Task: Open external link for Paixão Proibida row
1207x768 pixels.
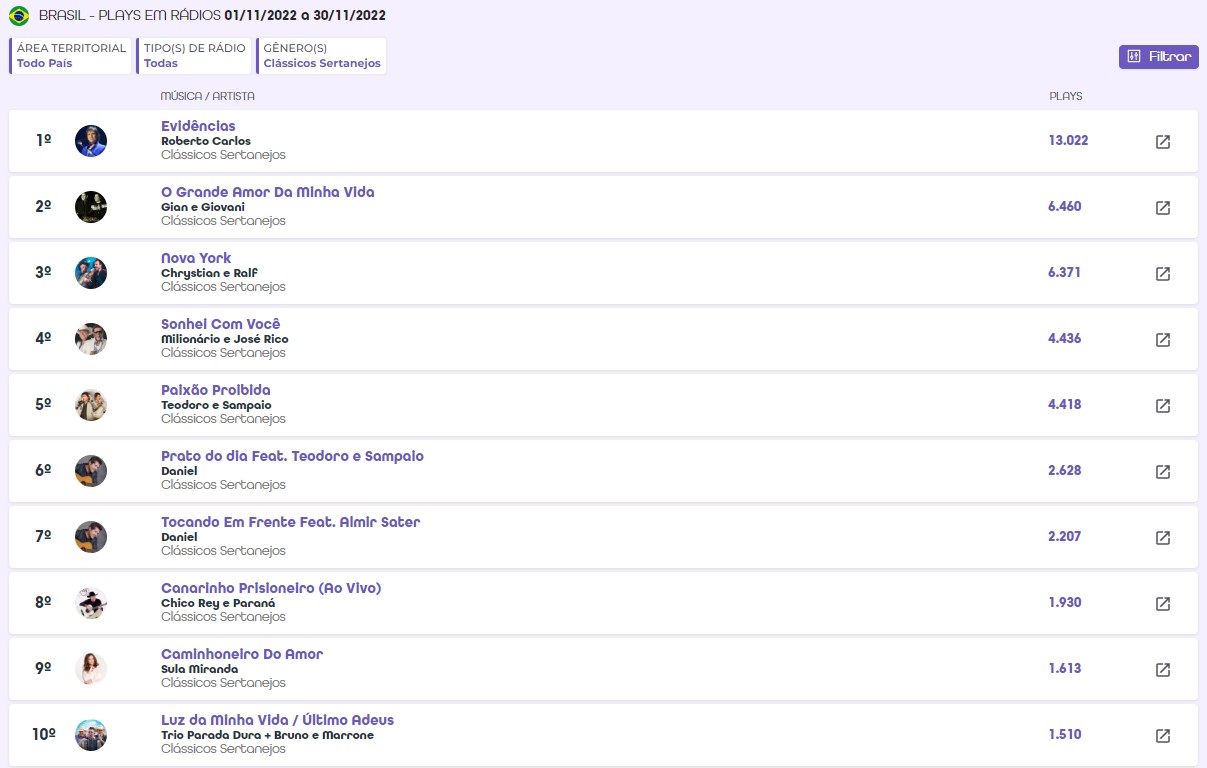Action: pyautogui.click(x=1163, y=406)
